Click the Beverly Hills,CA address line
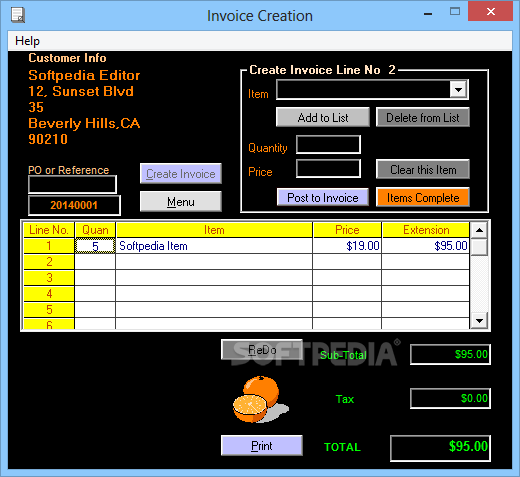 point(84,123)
